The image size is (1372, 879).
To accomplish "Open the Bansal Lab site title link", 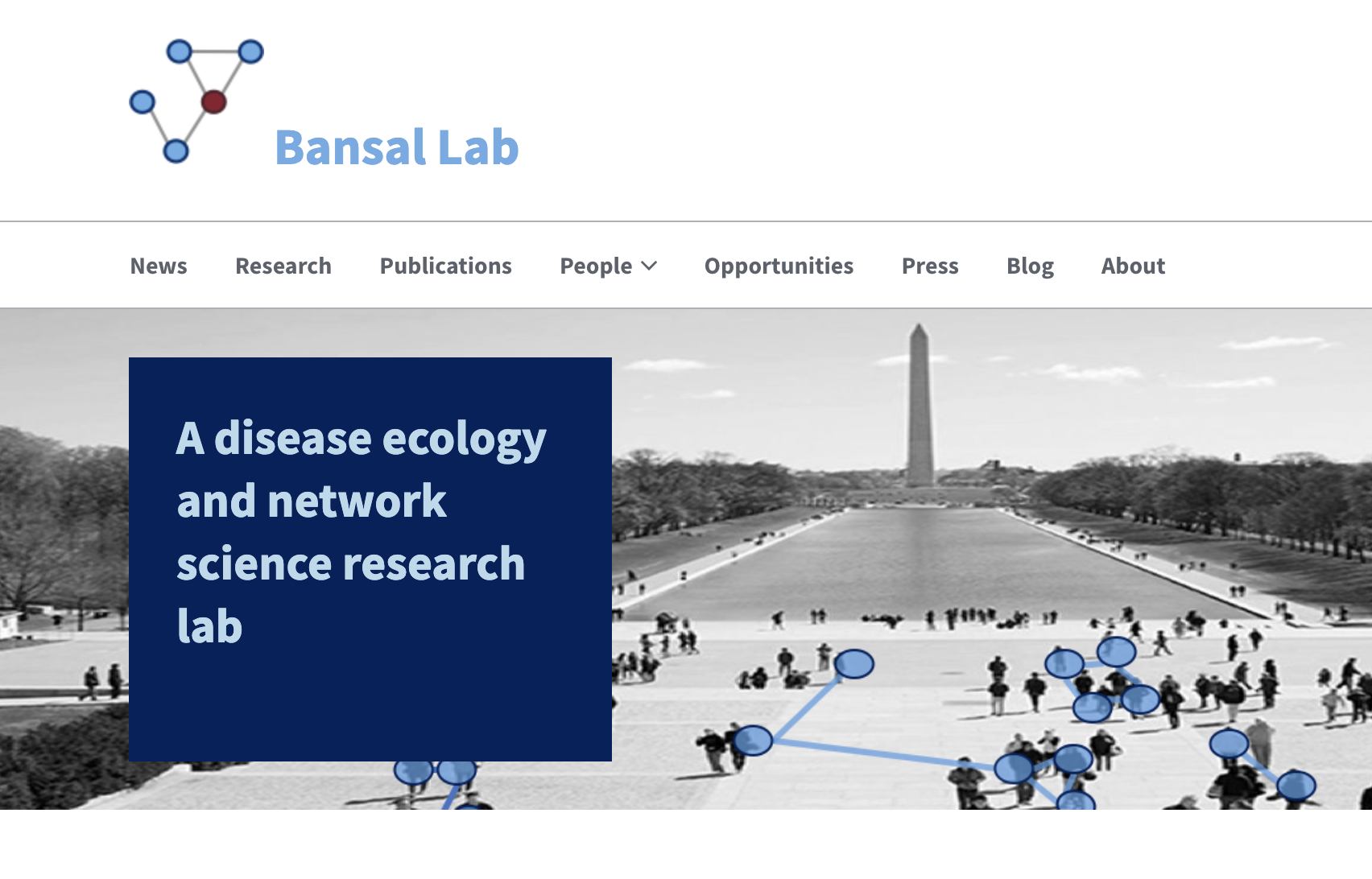I will 396,147.
